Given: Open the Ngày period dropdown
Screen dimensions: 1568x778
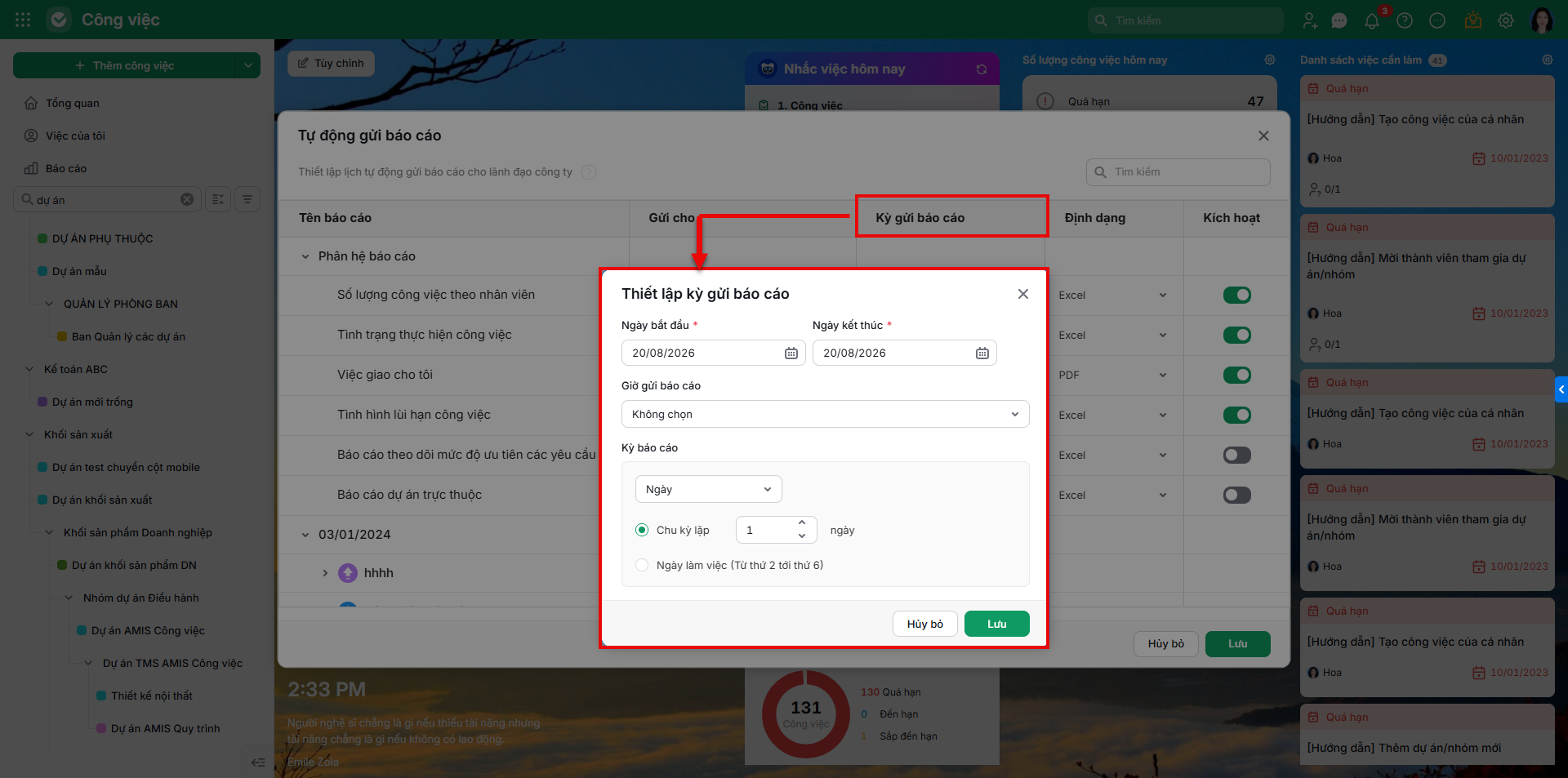Looking at the screenshot, I should [708, 489].
